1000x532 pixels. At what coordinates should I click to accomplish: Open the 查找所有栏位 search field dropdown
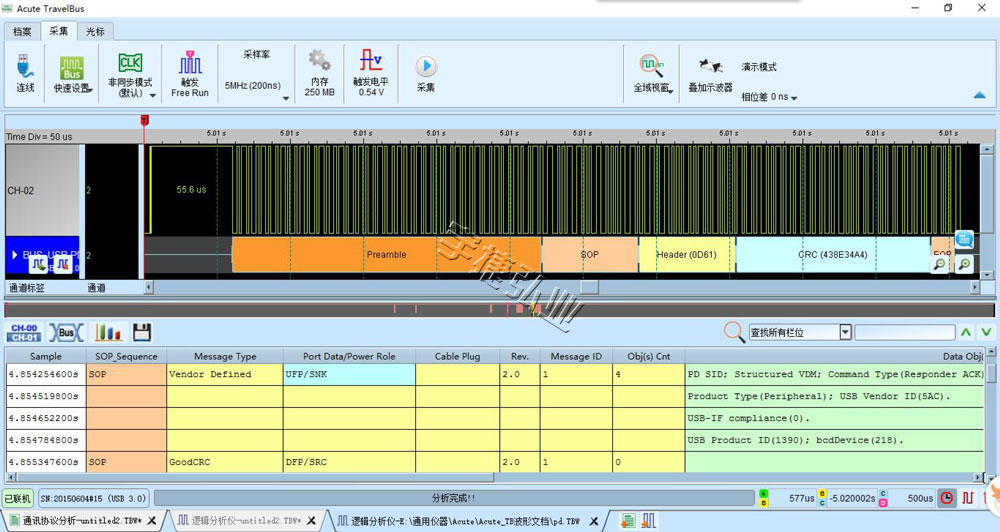[845, 332]
